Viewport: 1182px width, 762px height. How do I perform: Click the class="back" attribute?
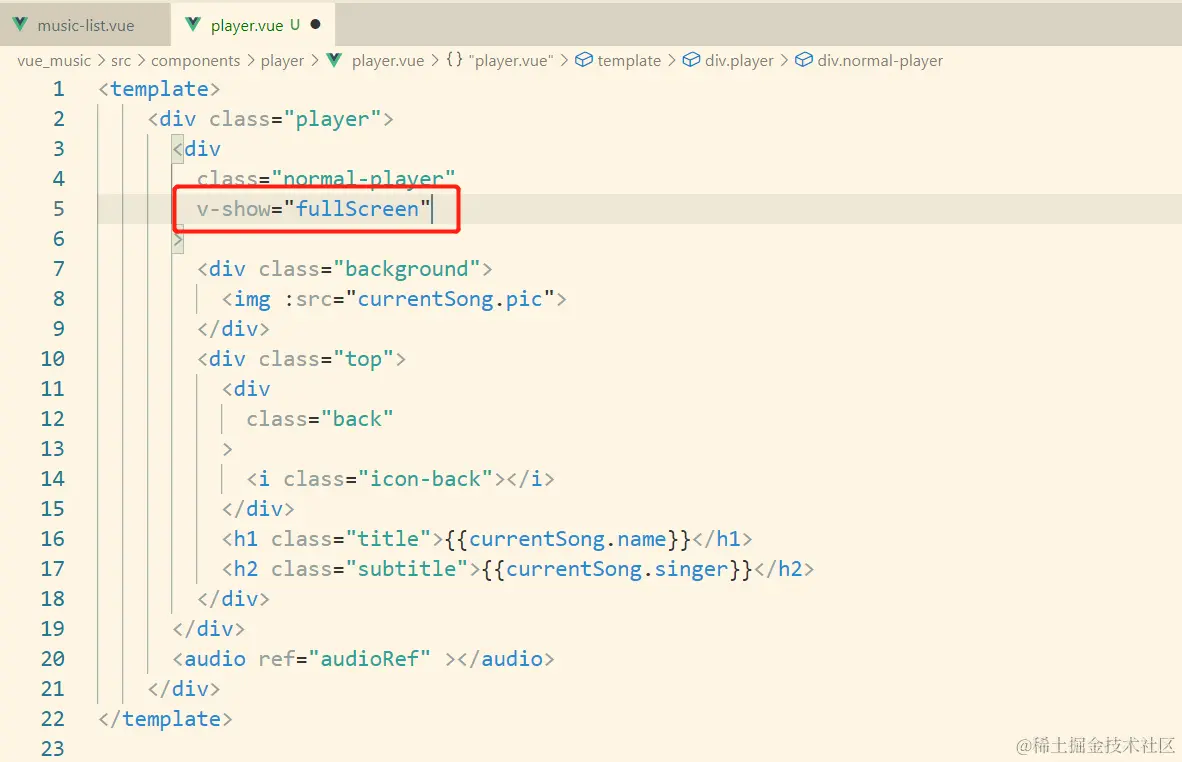tap(320, 419)
